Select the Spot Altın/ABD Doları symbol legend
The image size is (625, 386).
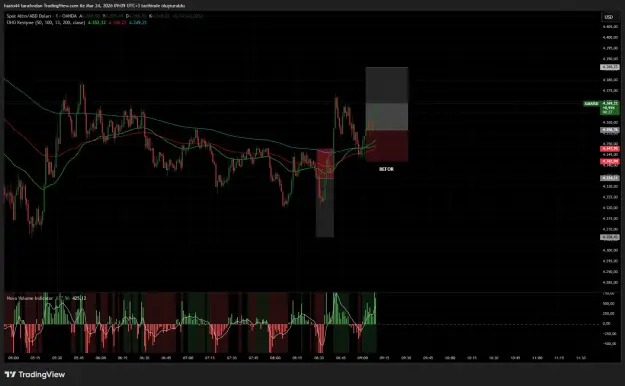(x=41, y=16)
